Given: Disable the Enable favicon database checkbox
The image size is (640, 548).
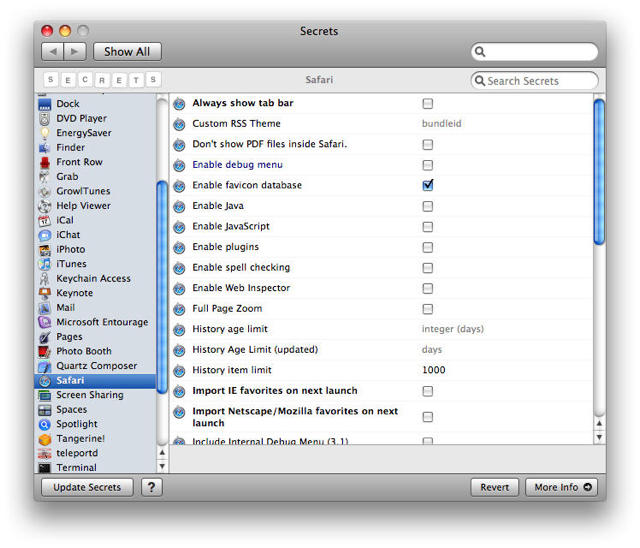Looking at the screenshot, I should (428, 185).
